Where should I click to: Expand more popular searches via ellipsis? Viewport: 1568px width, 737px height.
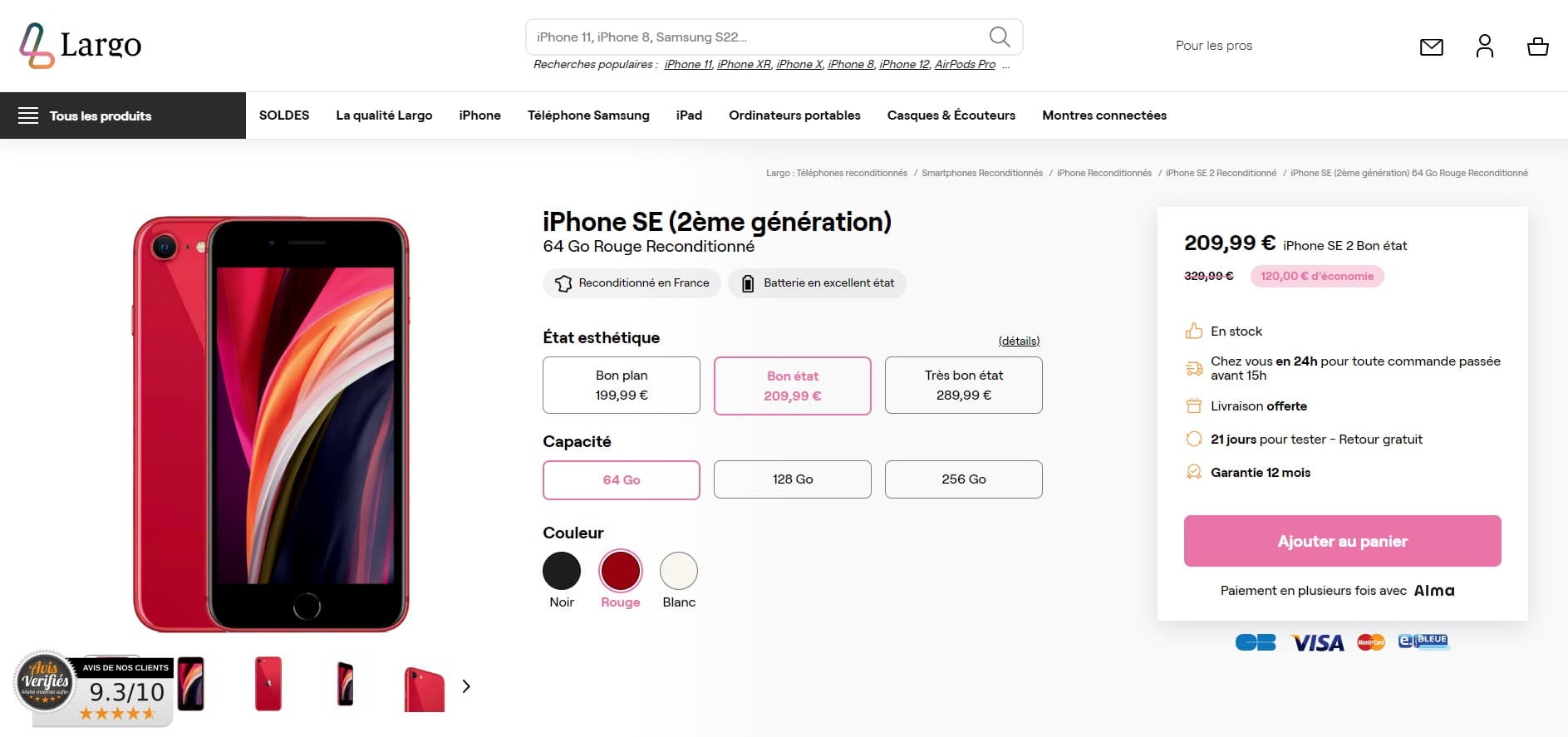click(x=1006, y=65)
